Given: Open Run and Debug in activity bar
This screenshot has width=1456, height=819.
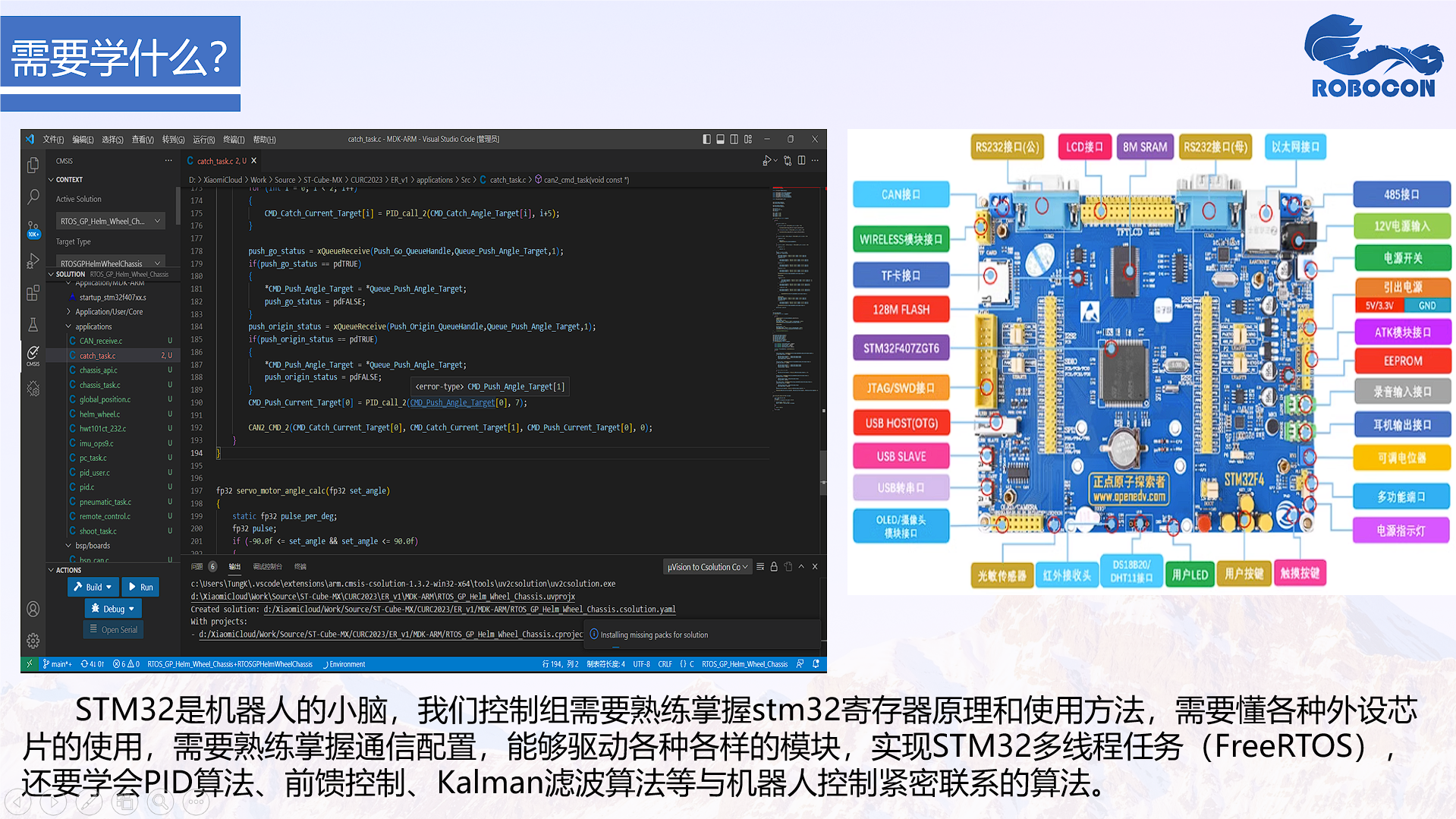Looking at the screenshot, I should tap(33, 261).
